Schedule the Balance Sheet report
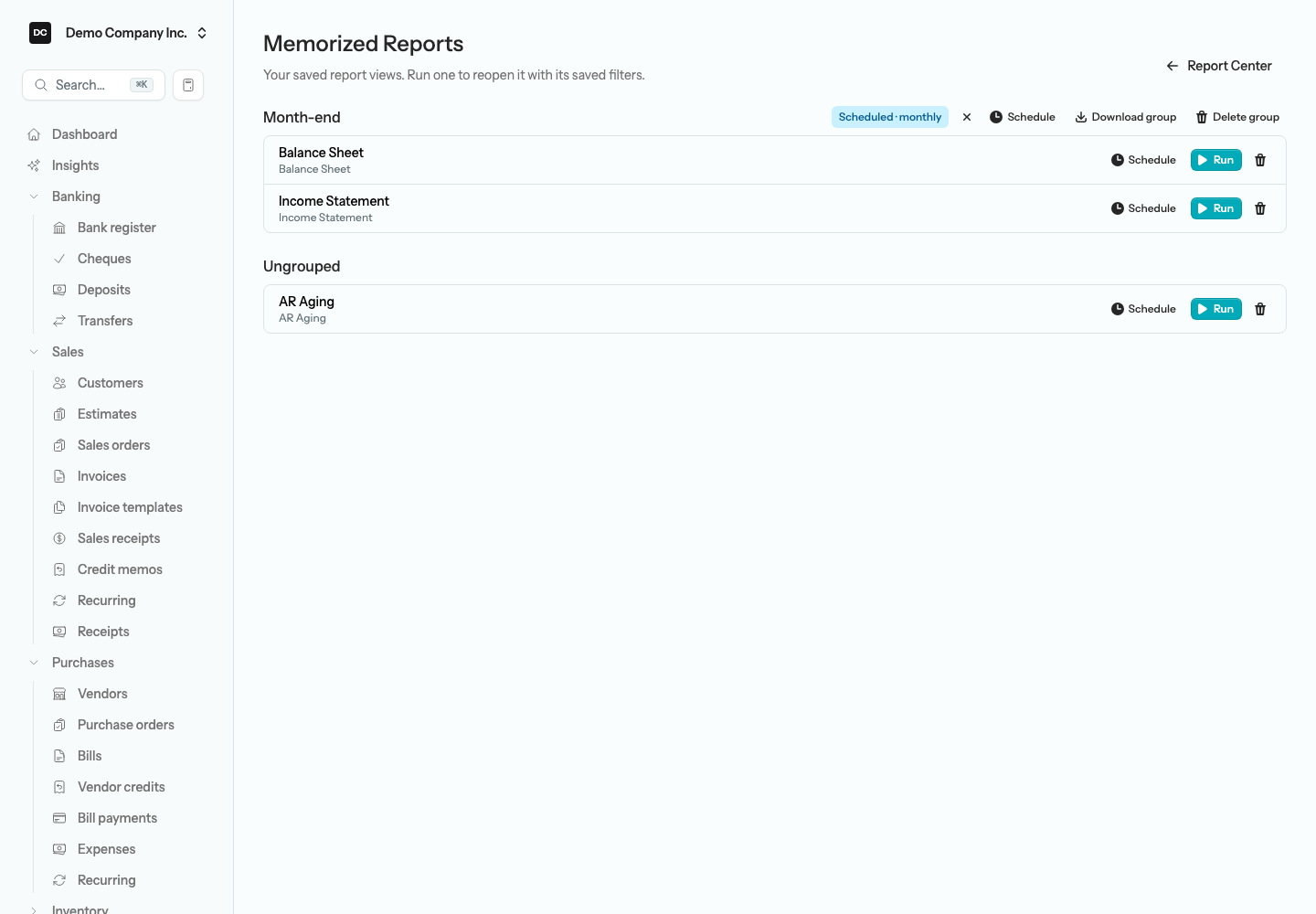Image resolution: width=1316 pixels, height=914 pixels. pyautogui.click(x=1143, y=160)
